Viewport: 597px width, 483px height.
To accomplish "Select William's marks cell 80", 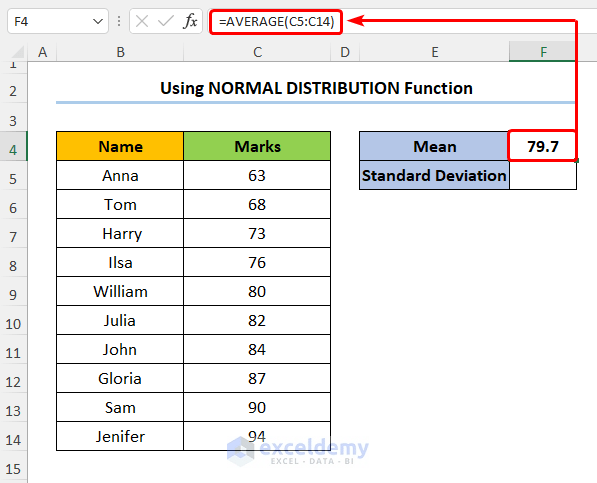I will [257, 292].
